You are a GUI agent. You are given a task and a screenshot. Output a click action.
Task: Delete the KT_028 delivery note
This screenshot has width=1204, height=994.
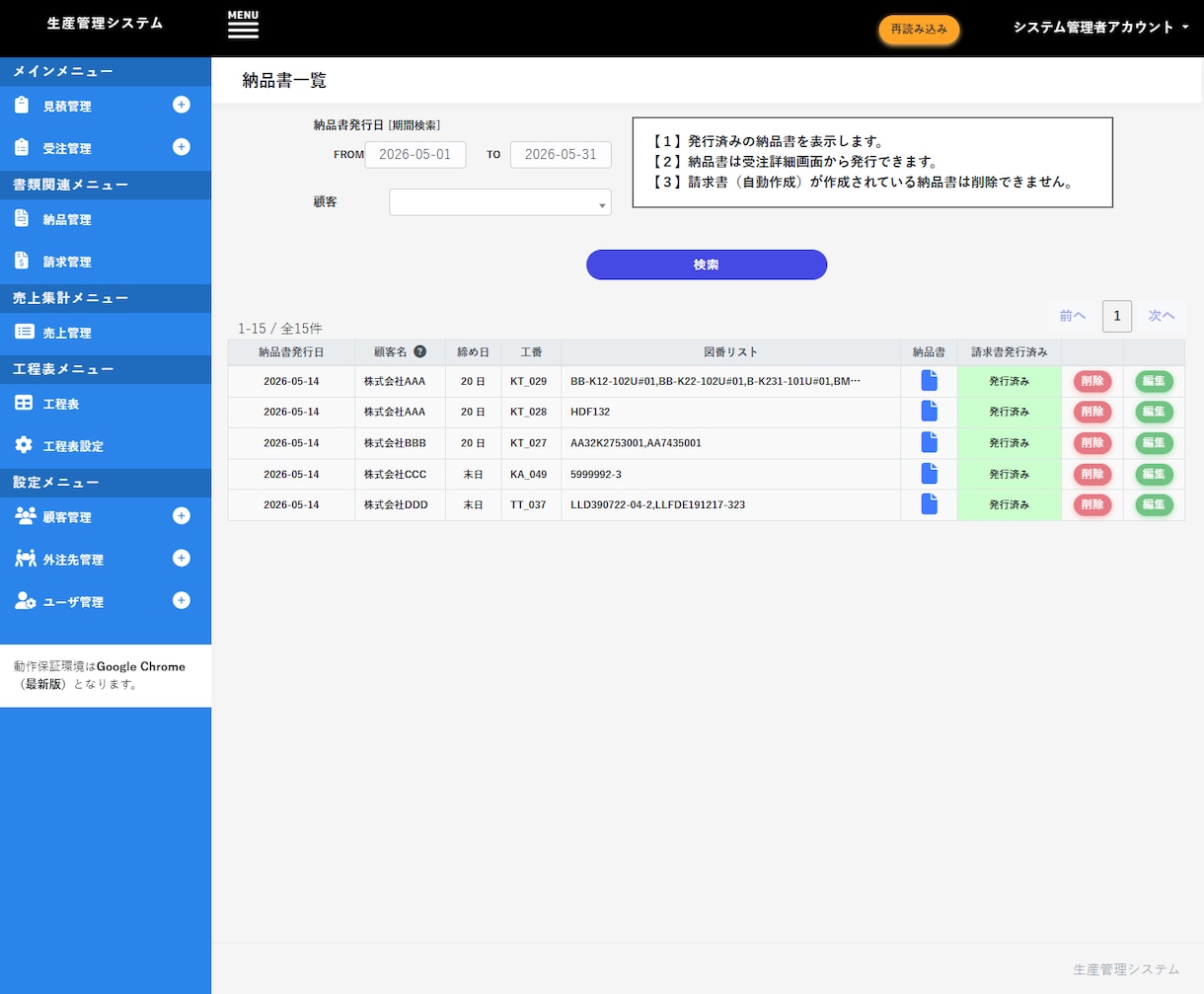(1092, 412)
